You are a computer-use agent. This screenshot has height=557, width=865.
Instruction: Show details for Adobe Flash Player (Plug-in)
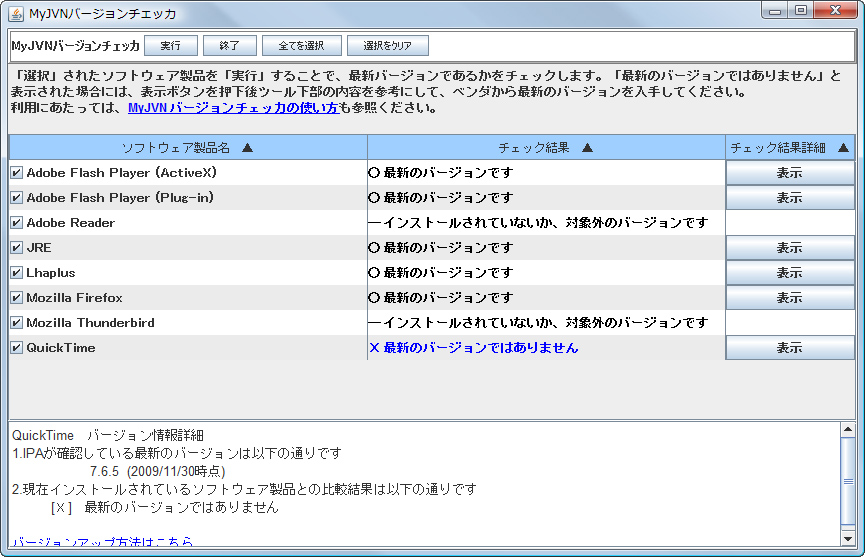(x=790, y=197)
